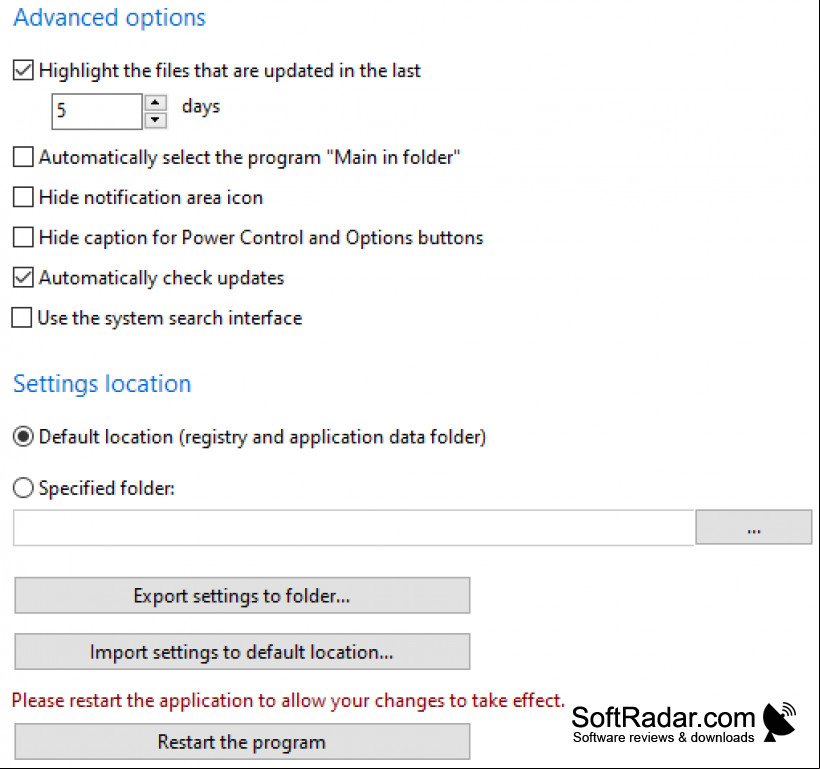Click the Settings location heading
This screenshot has height=769, width=820.
(x=102, y=384)
